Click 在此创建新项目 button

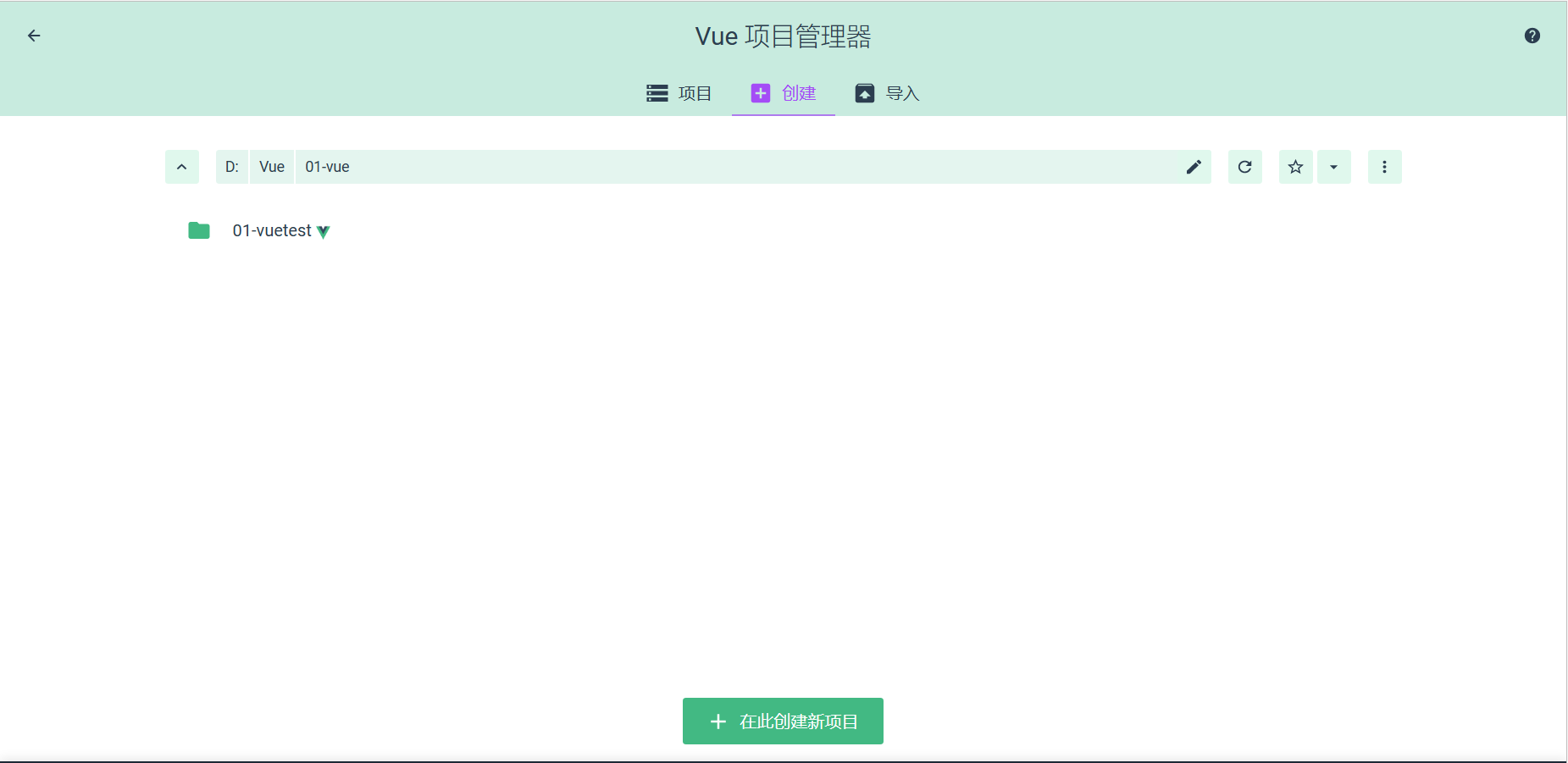pyautogui.click(x=783, y=722)
